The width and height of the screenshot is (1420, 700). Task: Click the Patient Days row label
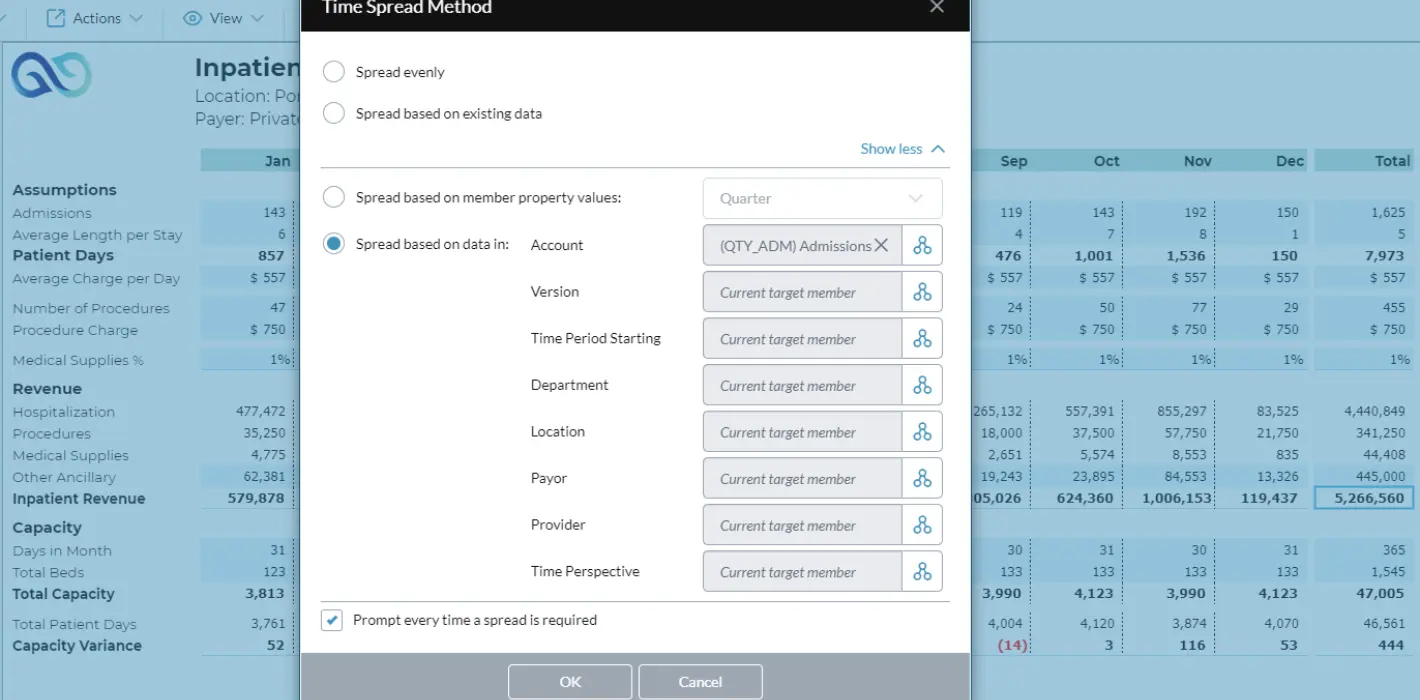pyautogui.click(x=63, y=255)
